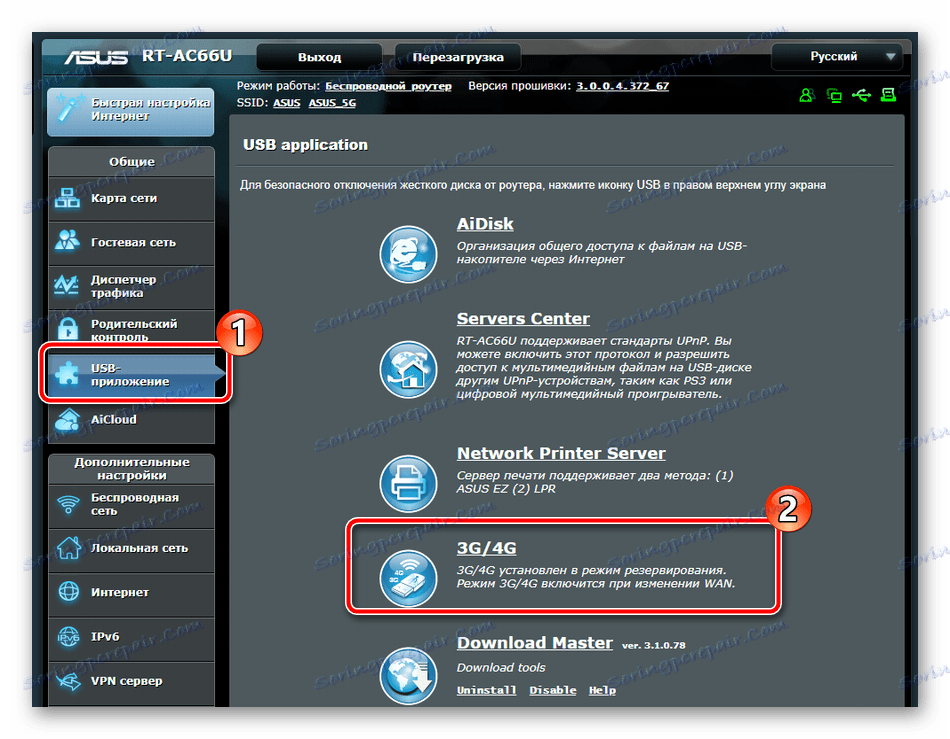Click the Help link under Download Master
This screenshot has width=950, height=739.
[602, 690]
